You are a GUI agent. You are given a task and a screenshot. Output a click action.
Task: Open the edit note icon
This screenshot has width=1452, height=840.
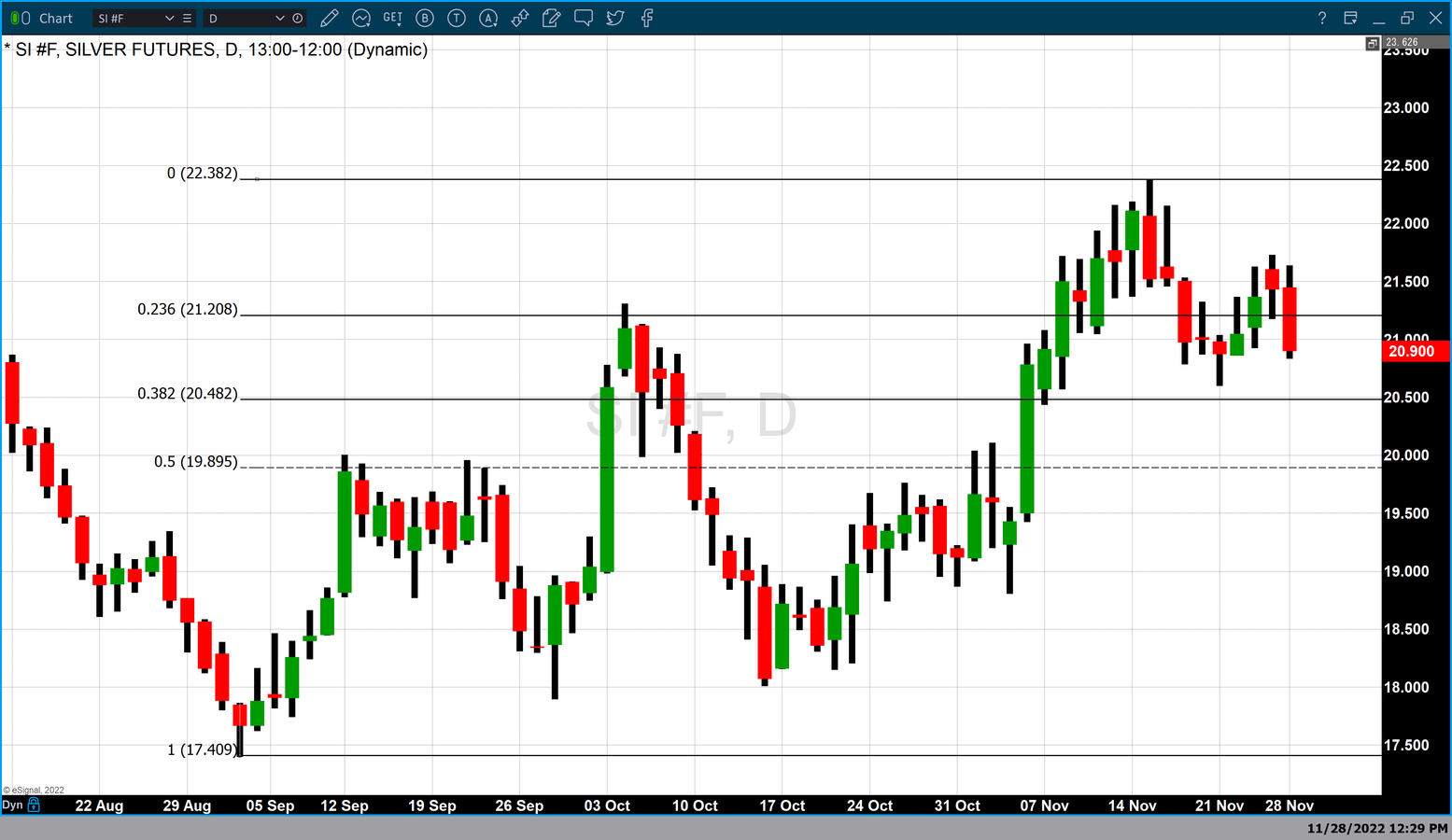(552, 18)
